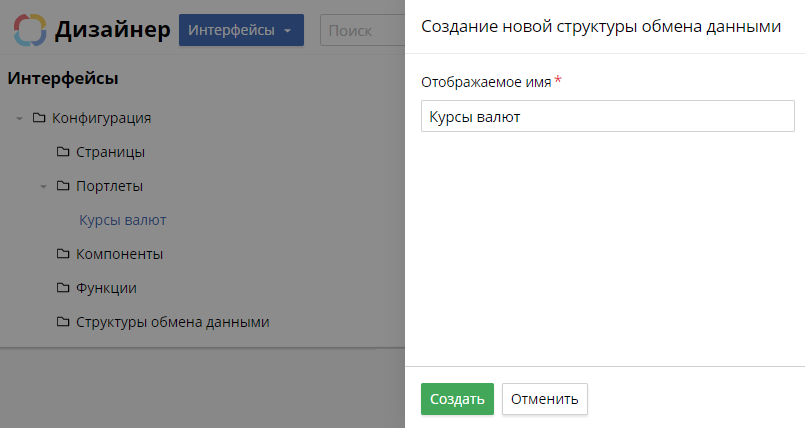Select the Курсы валют portlet item
The height and width of the screenshot is (428, 805).
tap(123, 220)
